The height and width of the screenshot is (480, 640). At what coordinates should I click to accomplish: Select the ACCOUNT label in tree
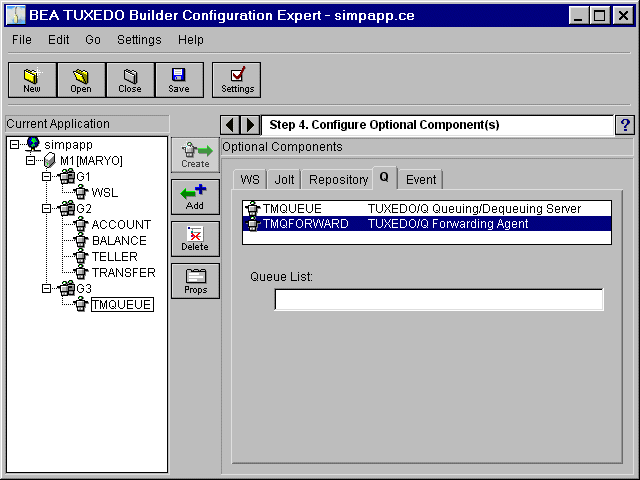coord(121,224)
